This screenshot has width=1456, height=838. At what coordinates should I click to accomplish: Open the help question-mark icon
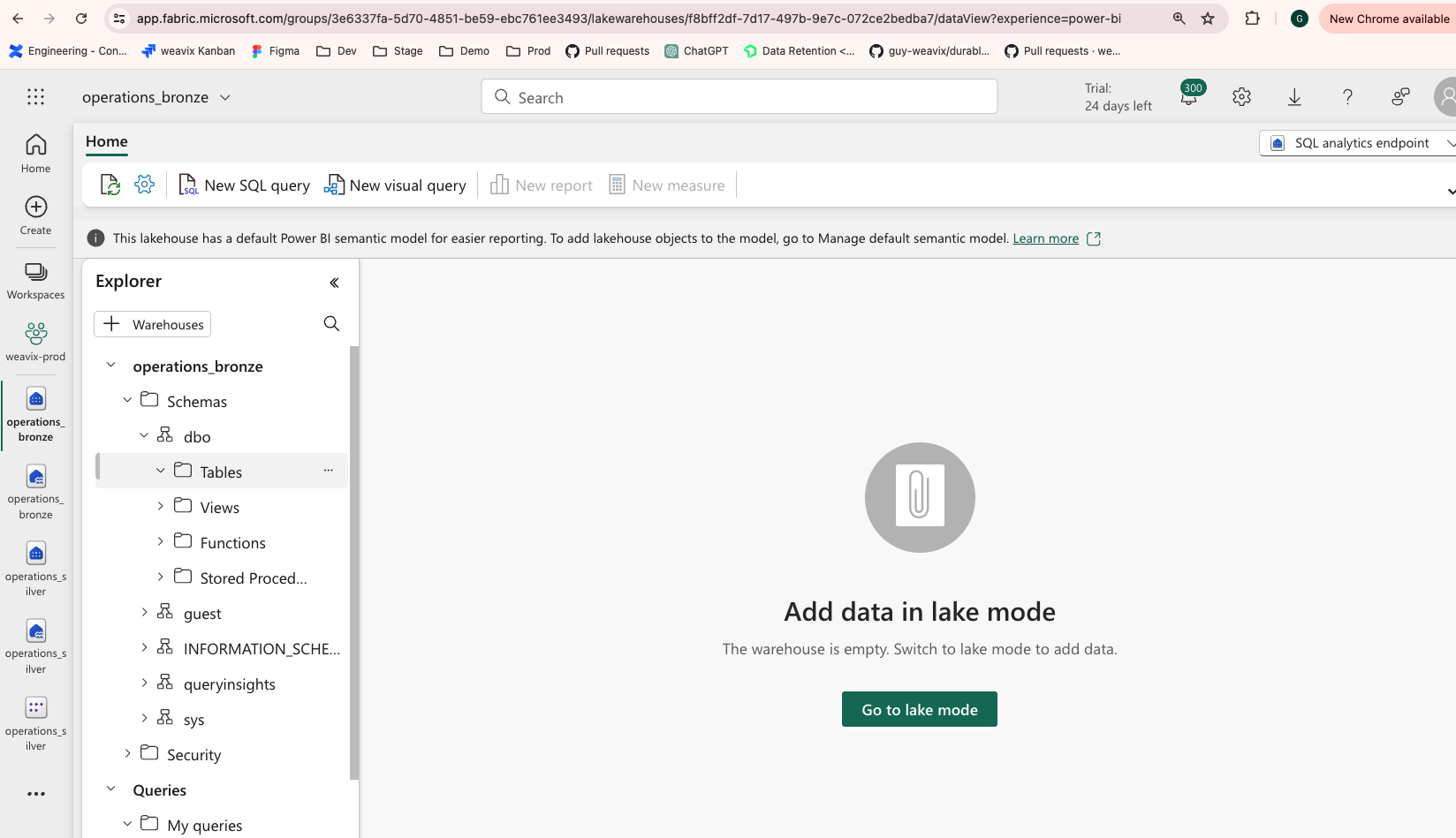tap(1347, 96)
